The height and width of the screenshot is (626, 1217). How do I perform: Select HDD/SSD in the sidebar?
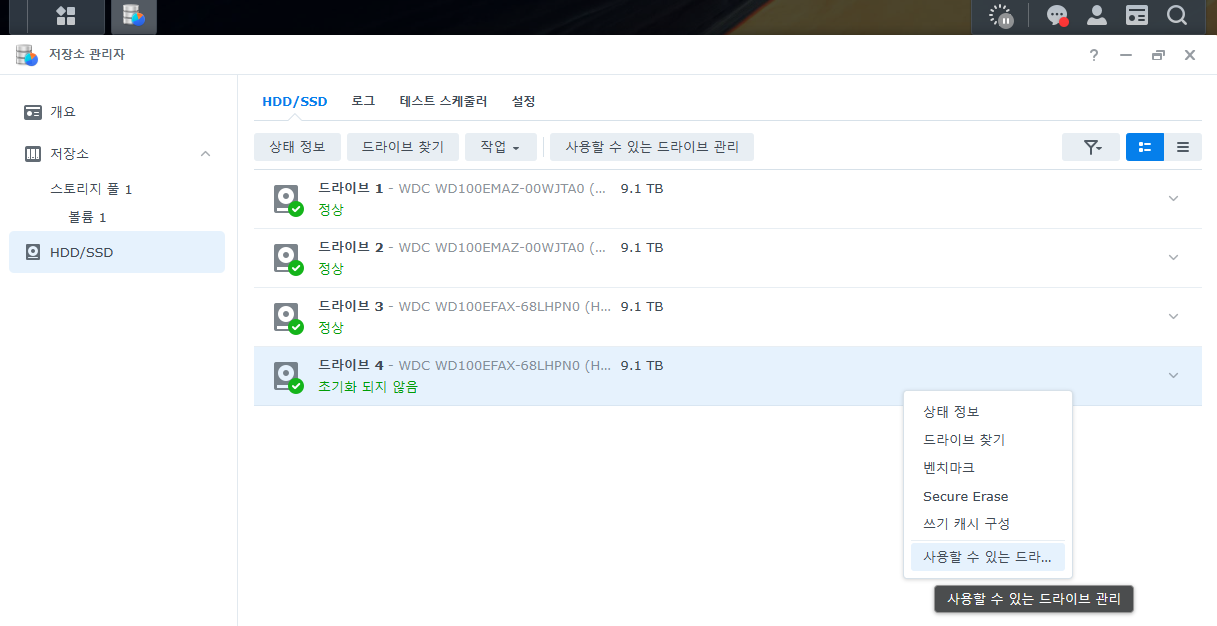coord(117,252)
